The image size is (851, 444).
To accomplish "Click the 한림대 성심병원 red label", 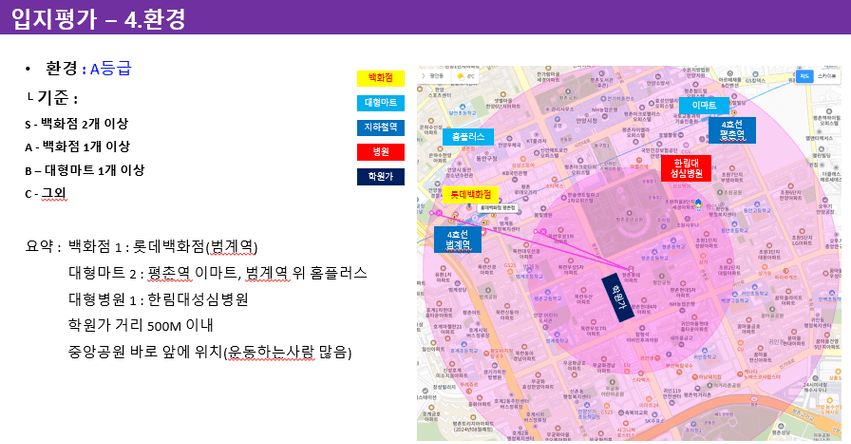I will (686, 169).
